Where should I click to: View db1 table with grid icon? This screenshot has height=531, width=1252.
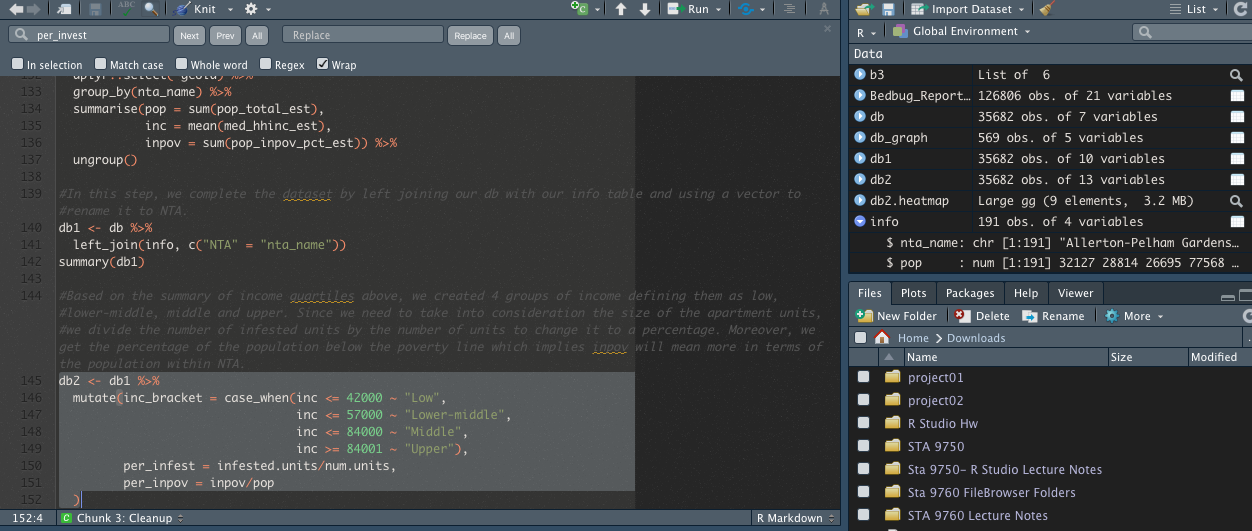tap(1237, 159)
